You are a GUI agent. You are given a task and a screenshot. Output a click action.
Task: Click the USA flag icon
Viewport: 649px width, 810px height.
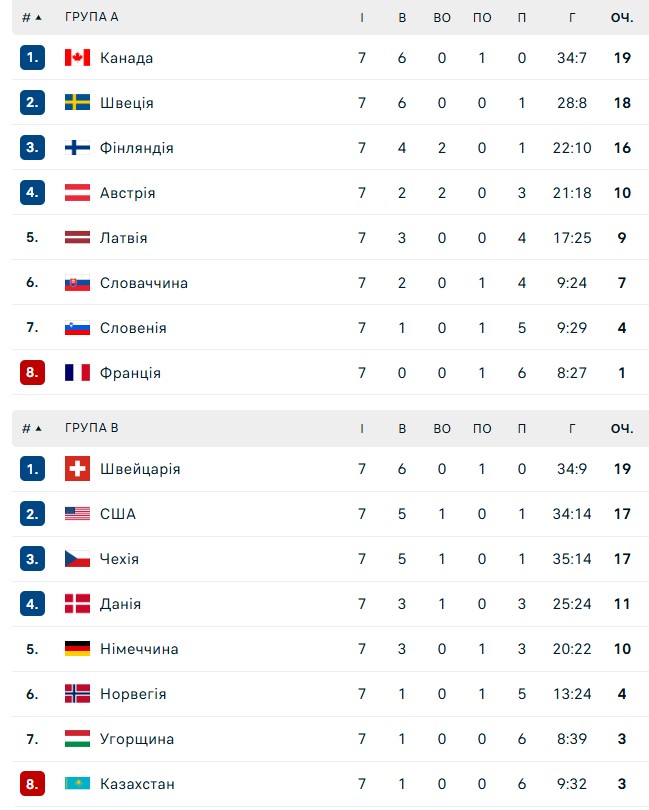tap(77, 514)
